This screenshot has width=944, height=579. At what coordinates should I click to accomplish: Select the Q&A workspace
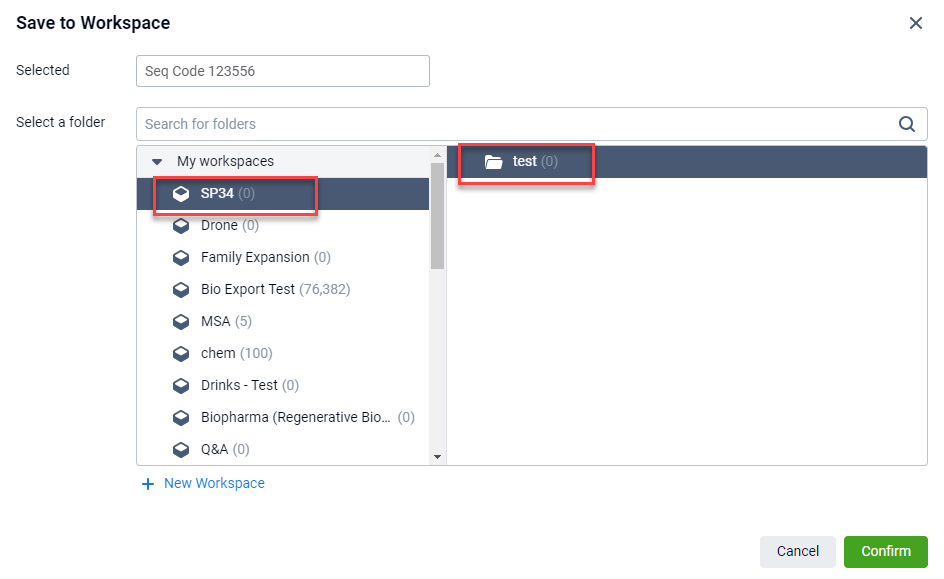click(x=214, y=450)
